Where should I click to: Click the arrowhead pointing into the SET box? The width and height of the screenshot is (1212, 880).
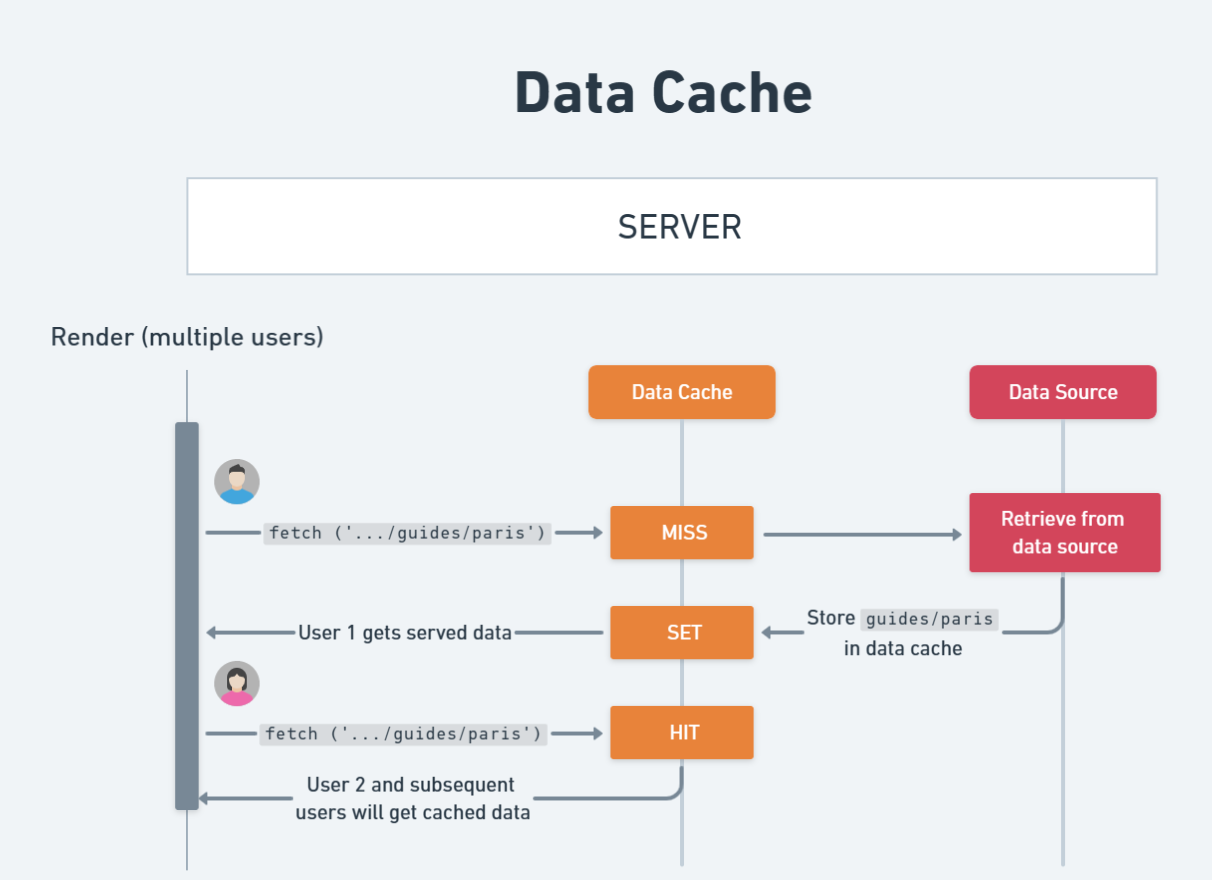pos(768,633)
